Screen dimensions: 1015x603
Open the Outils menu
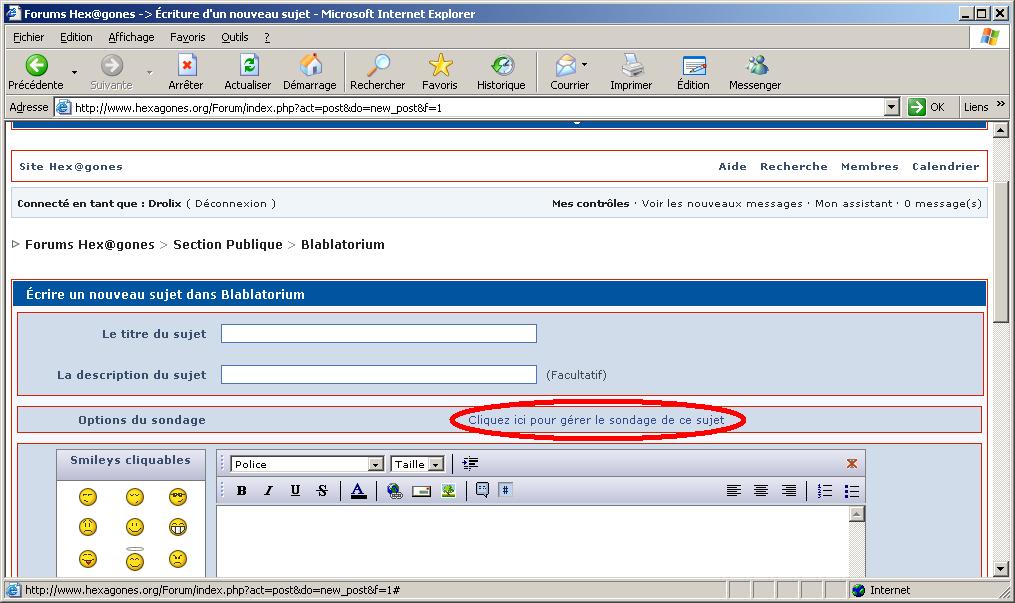(x=235, y=37)
